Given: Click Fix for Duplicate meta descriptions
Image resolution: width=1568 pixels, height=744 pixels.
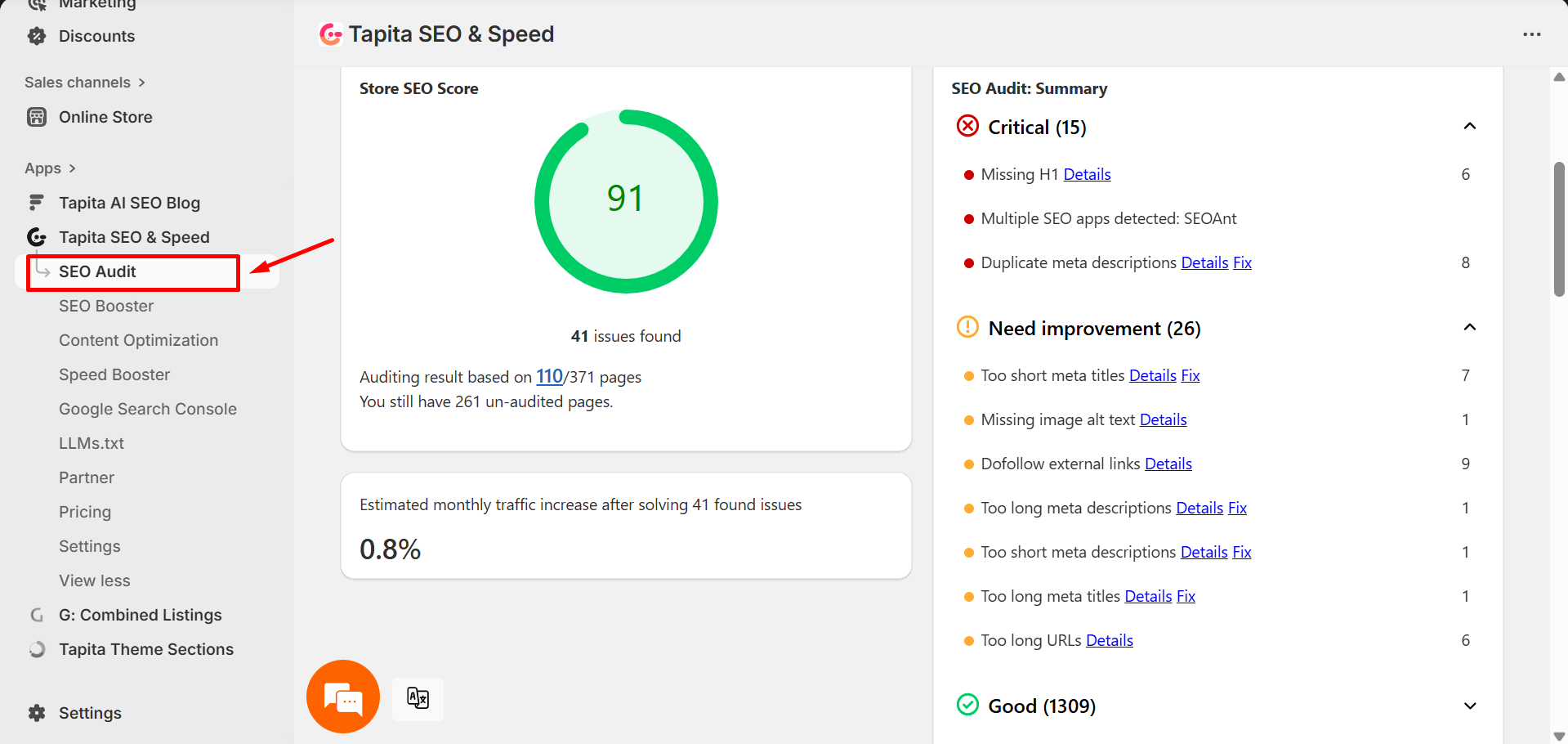Looking at the screenshot, I should coord(1242,262).
